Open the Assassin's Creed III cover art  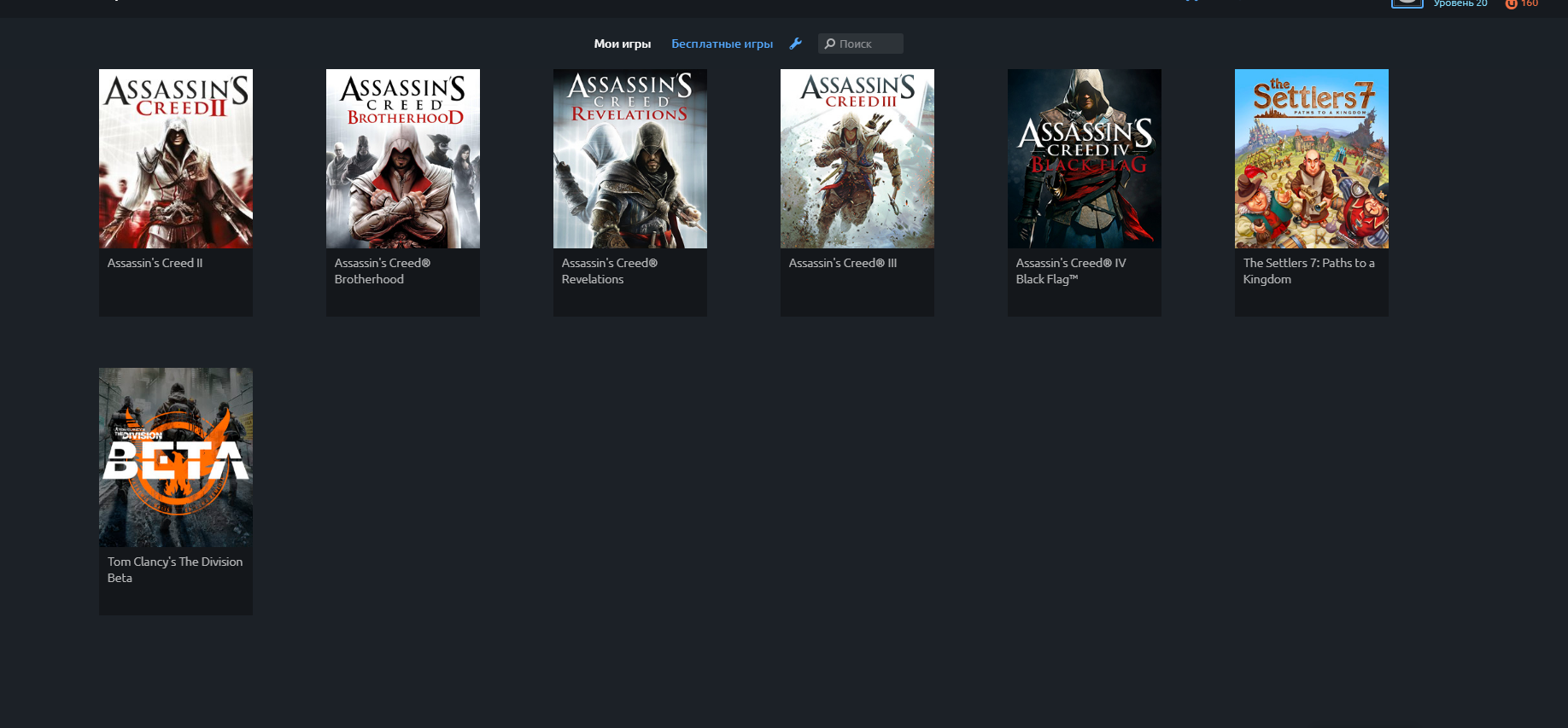(x=857, y=159)
